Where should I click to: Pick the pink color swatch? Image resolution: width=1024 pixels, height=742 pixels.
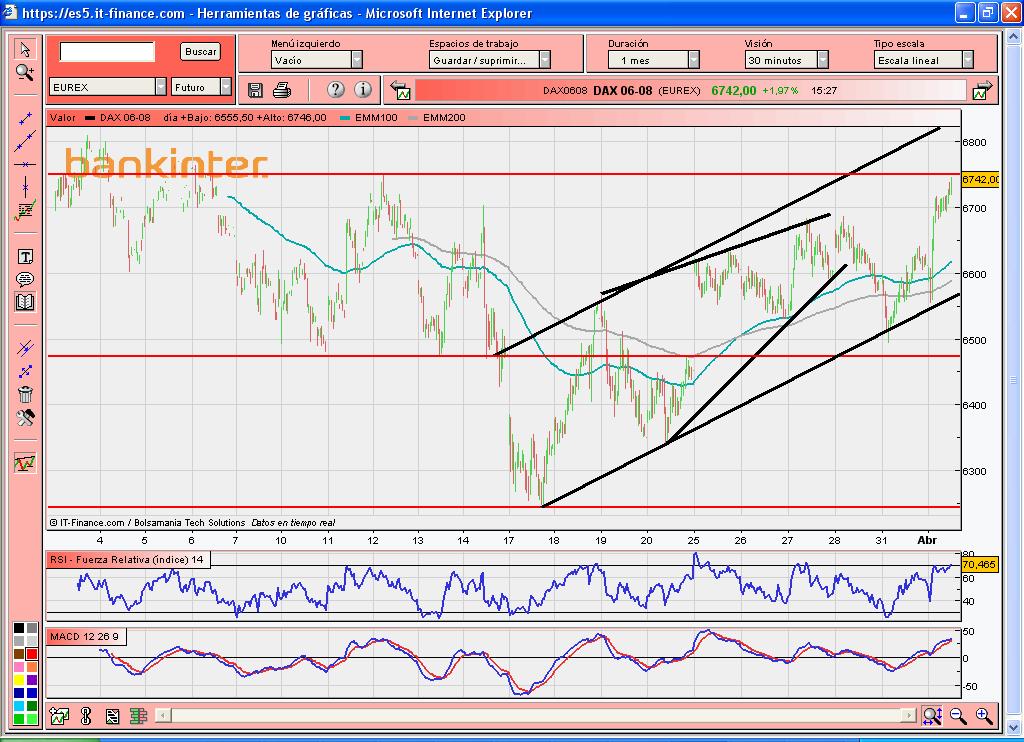pyautogui.click(x=19, y=667)
